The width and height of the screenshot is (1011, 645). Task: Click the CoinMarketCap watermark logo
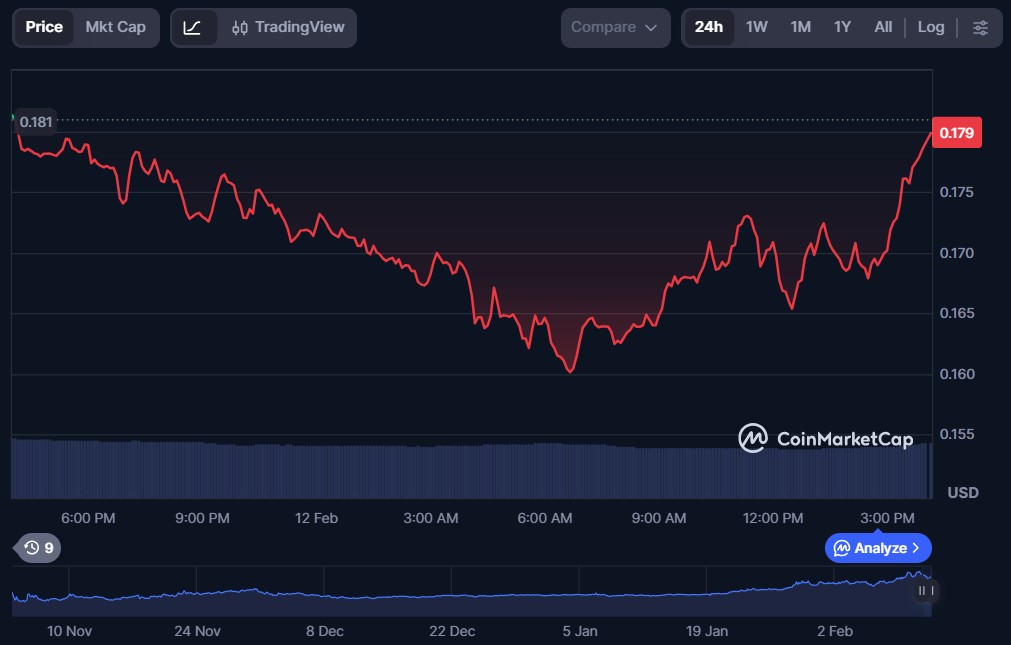tap(826, 438)
